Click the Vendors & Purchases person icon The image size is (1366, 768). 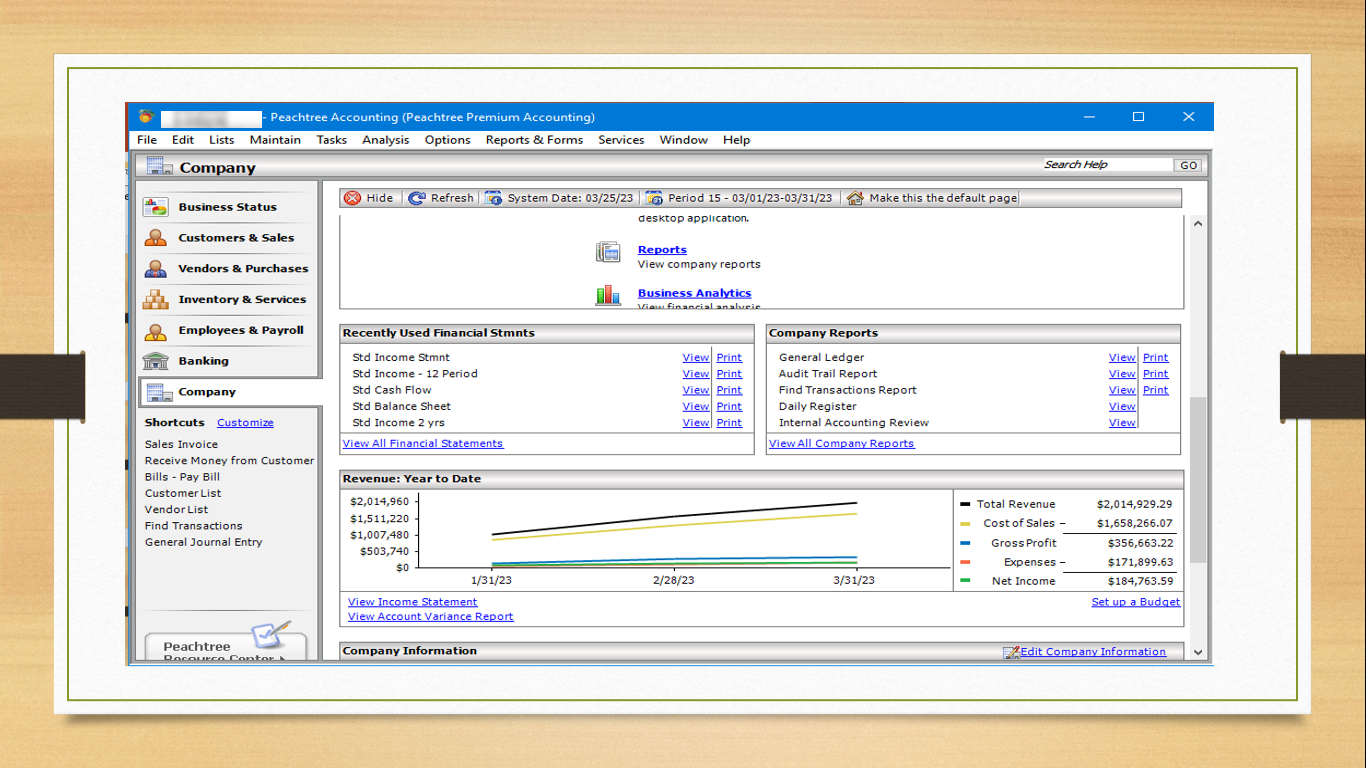point(155,269)
